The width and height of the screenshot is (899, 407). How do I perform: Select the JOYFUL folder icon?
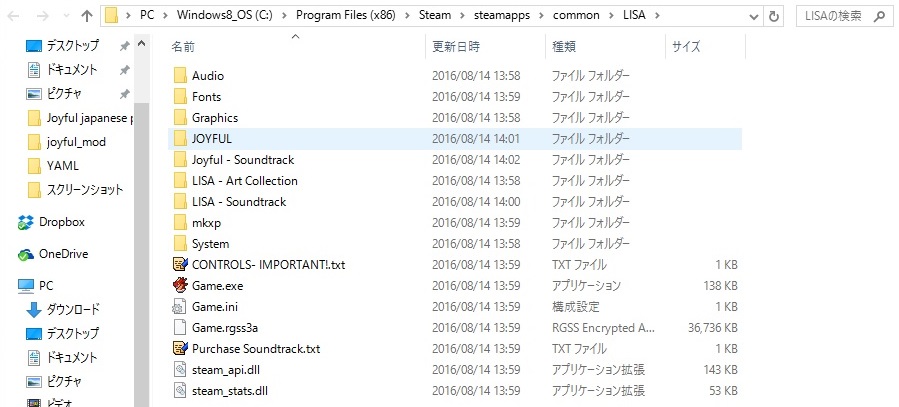180,139
